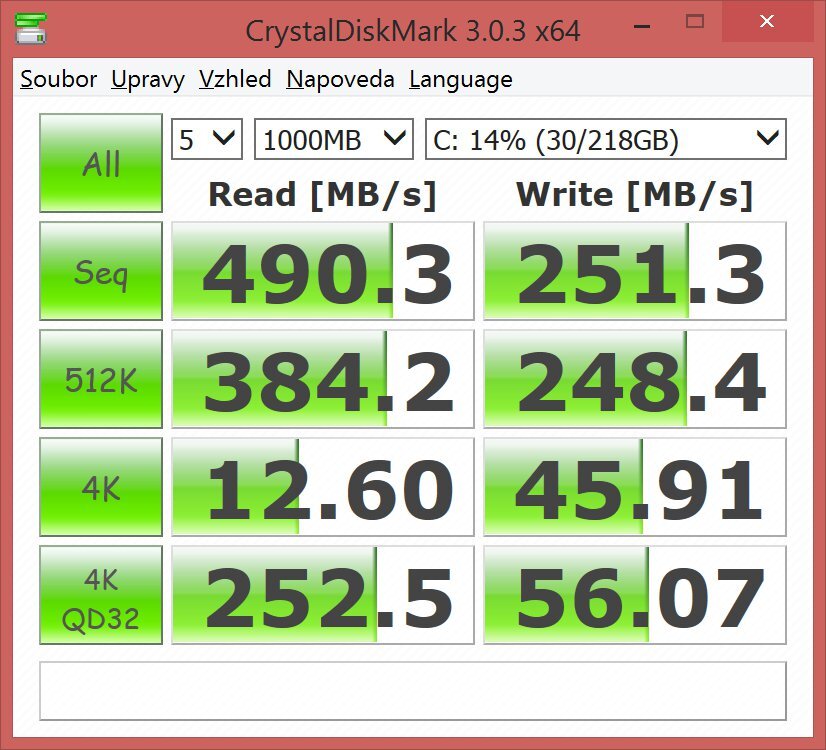This screenshot has width=826, height=750.
Task: Run the Seq sequential test
Action: [x=100, y=270]
